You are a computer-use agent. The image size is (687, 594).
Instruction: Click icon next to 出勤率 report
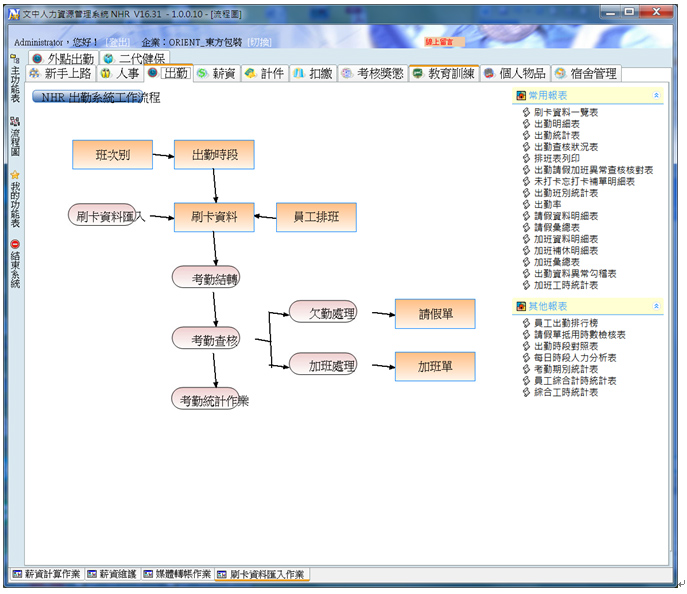click(x=527, y=204)
